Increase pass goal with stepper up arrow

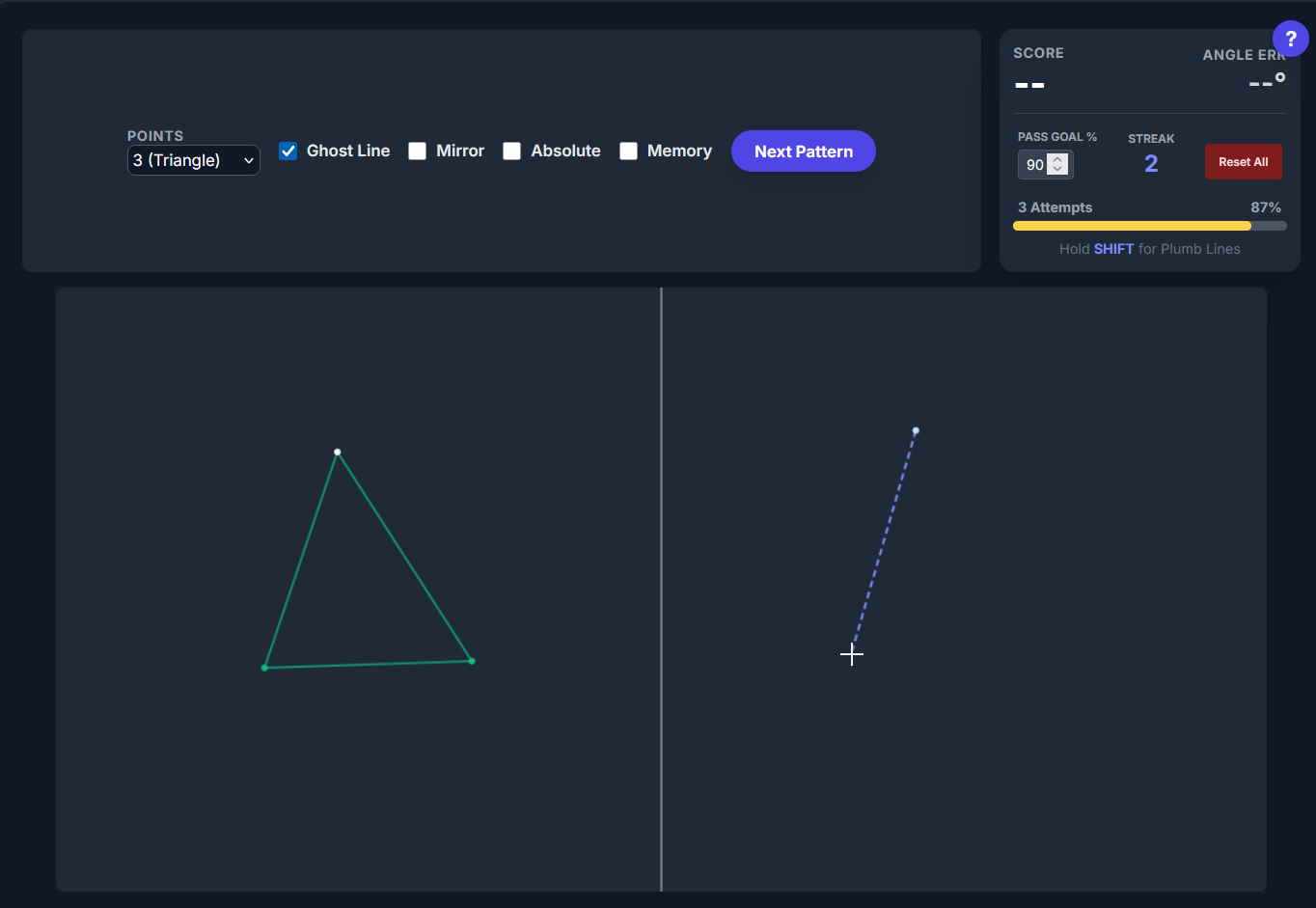1058,159
